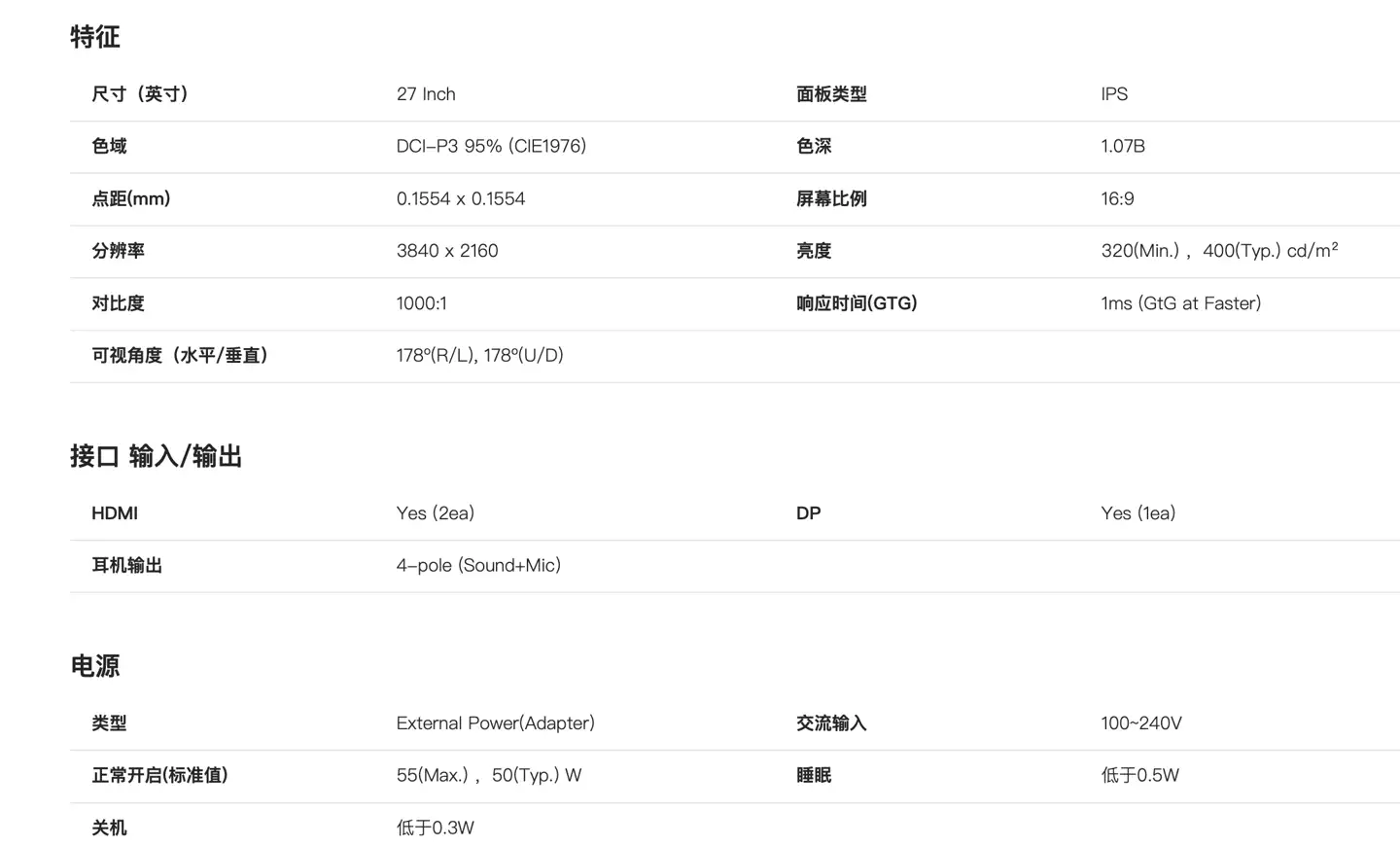The height and width of the screenshot is (846, 1400).
Task: Select the IPS panel type value
Action: coord(1114,94)
